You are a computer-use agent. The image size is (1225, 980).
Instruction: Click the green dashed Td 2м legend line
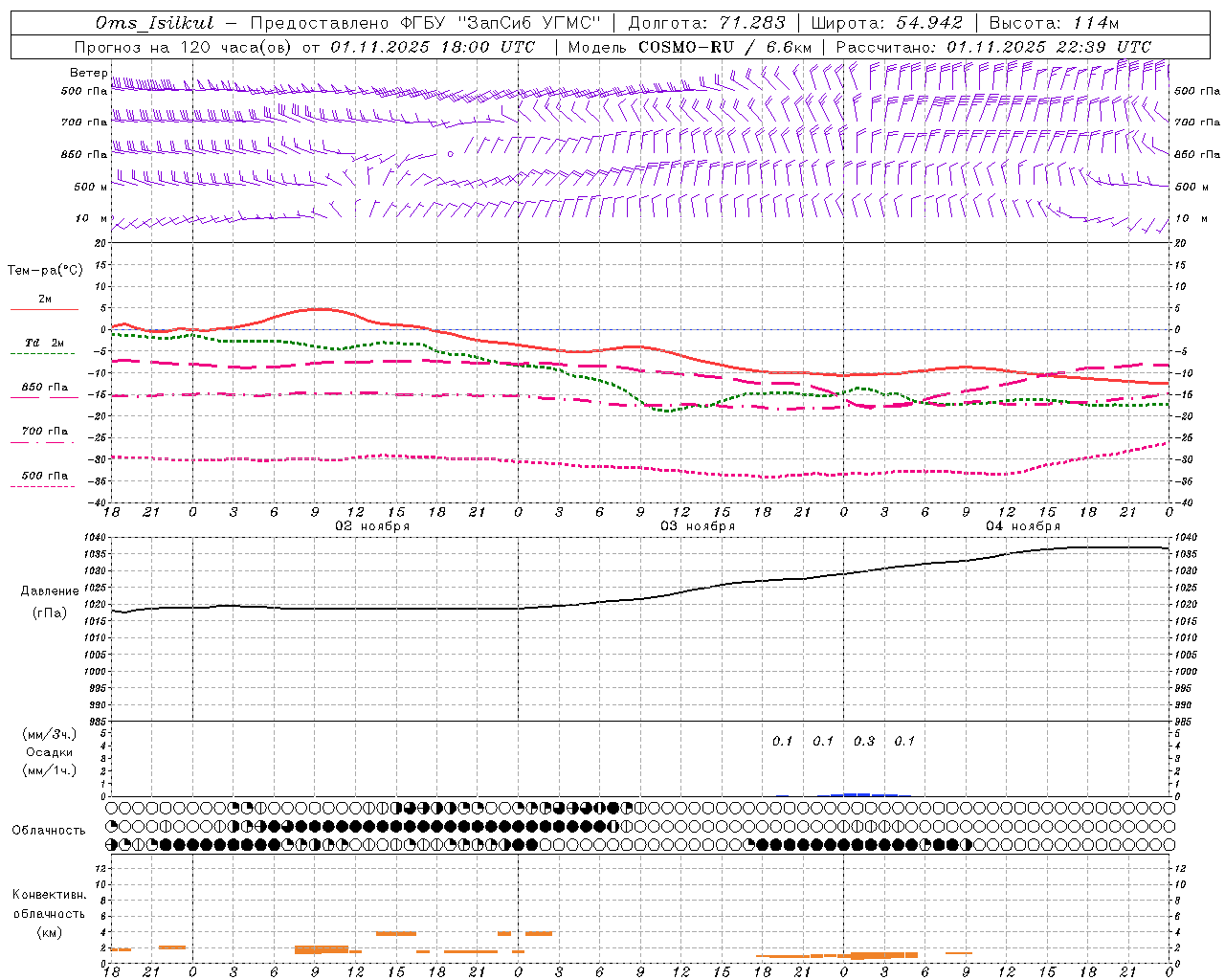click(x=43, y=354)
